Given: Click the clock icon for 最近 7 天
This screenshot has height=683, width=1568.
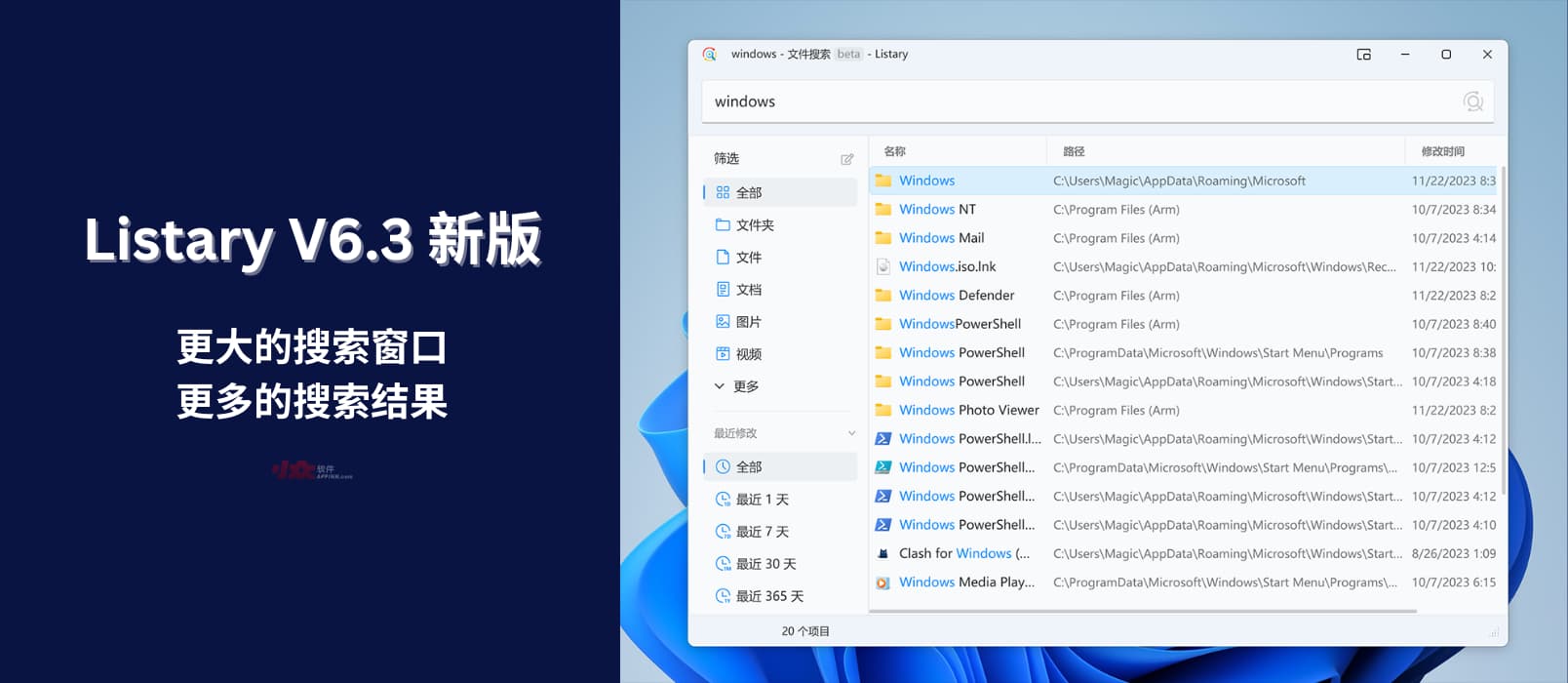Looking at the screenshot, I should point(723,532).
